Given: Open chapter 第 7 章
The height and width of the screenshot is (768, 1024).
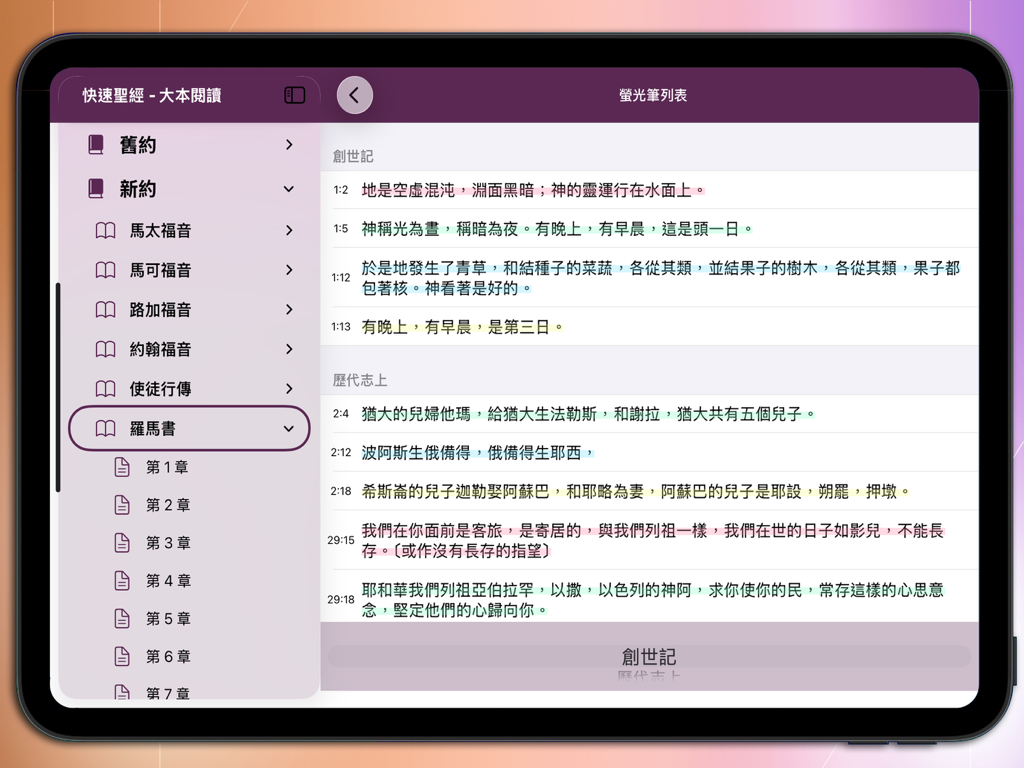Looking at the screenshot, I should pos(167,690).
